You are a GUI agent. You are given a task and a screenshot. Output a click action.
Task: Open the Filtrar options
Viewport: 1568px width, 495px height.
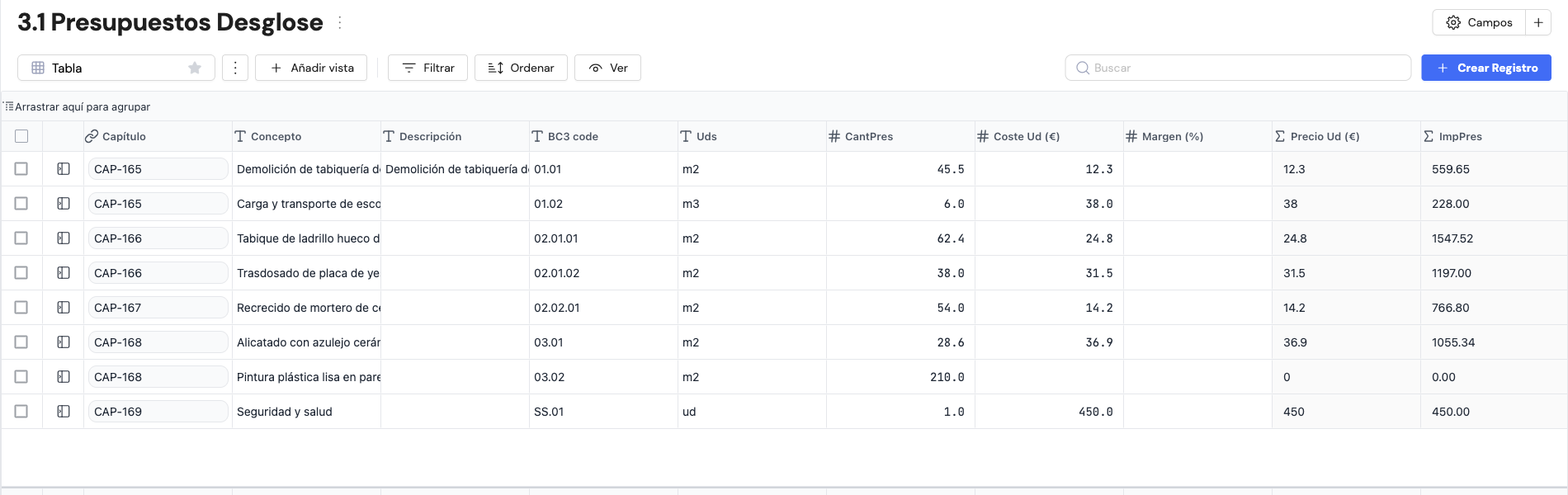(x=427, y=68)
